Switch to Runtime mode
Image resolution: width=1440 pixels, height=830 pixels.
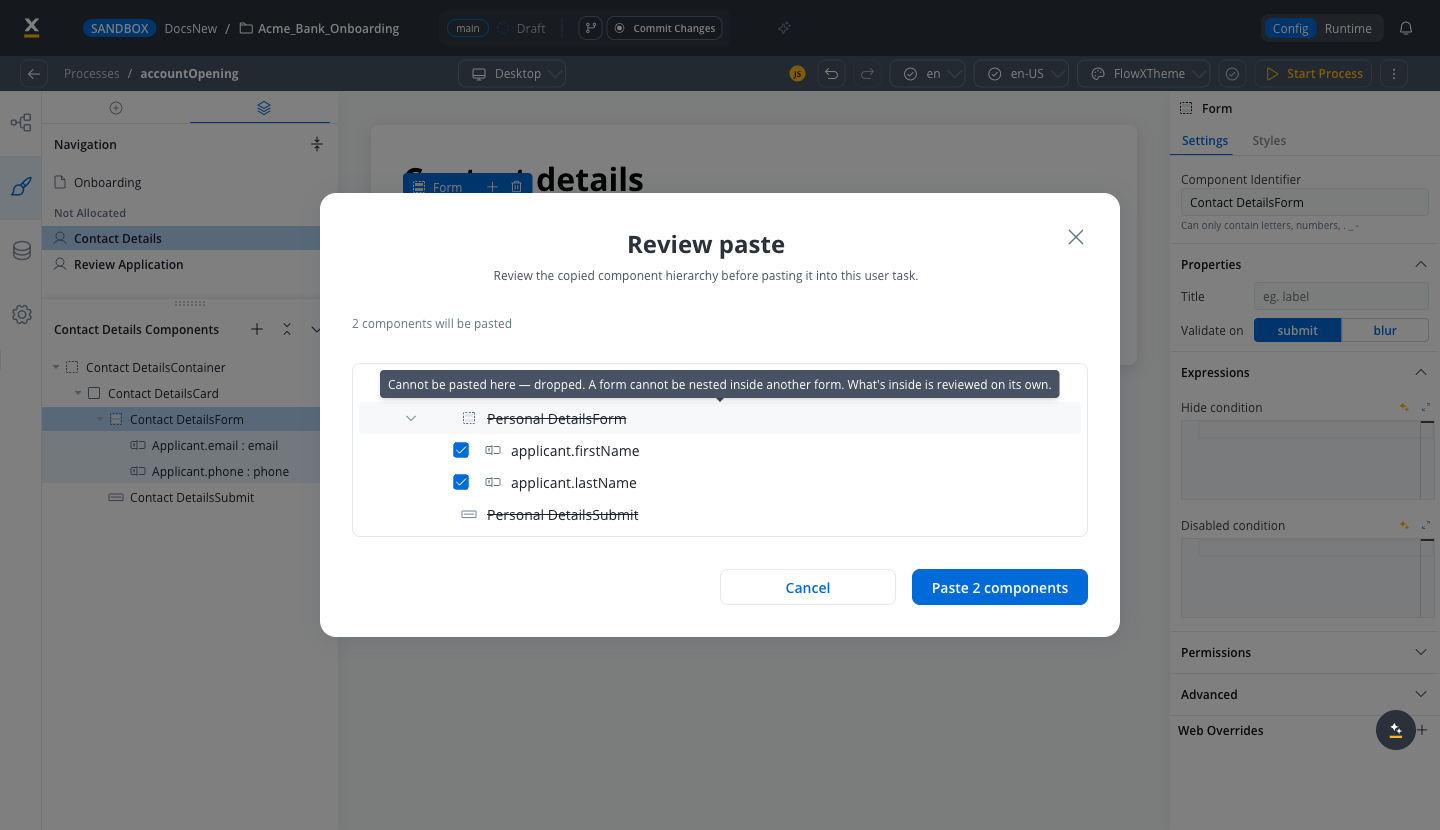point(1348,28)
